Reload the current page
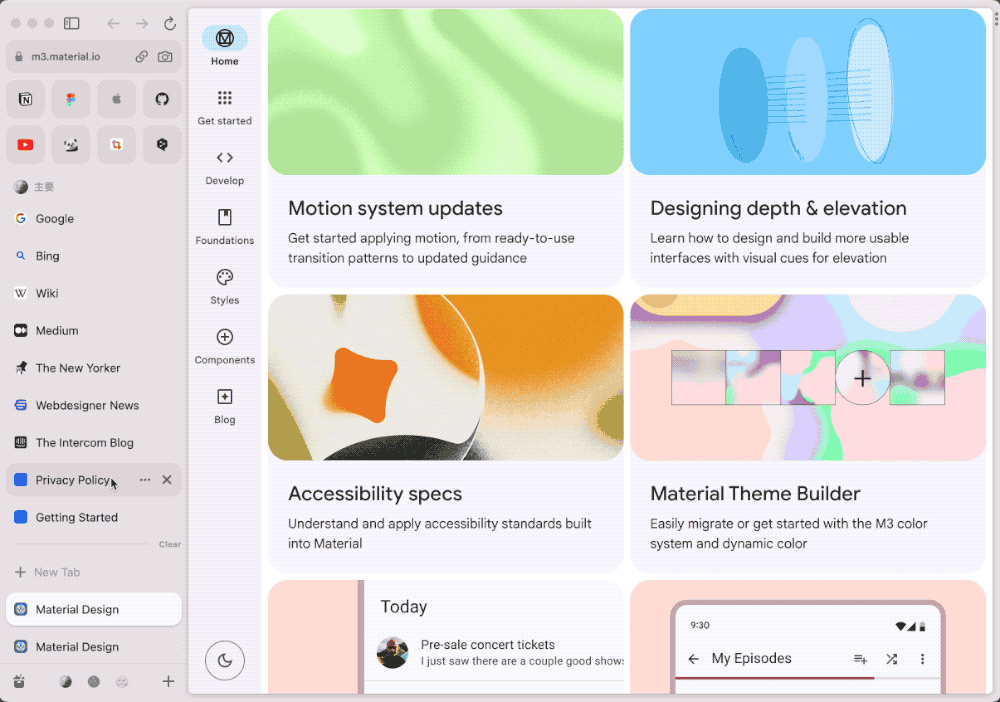The image size is (1000, 702). (170, 24)
